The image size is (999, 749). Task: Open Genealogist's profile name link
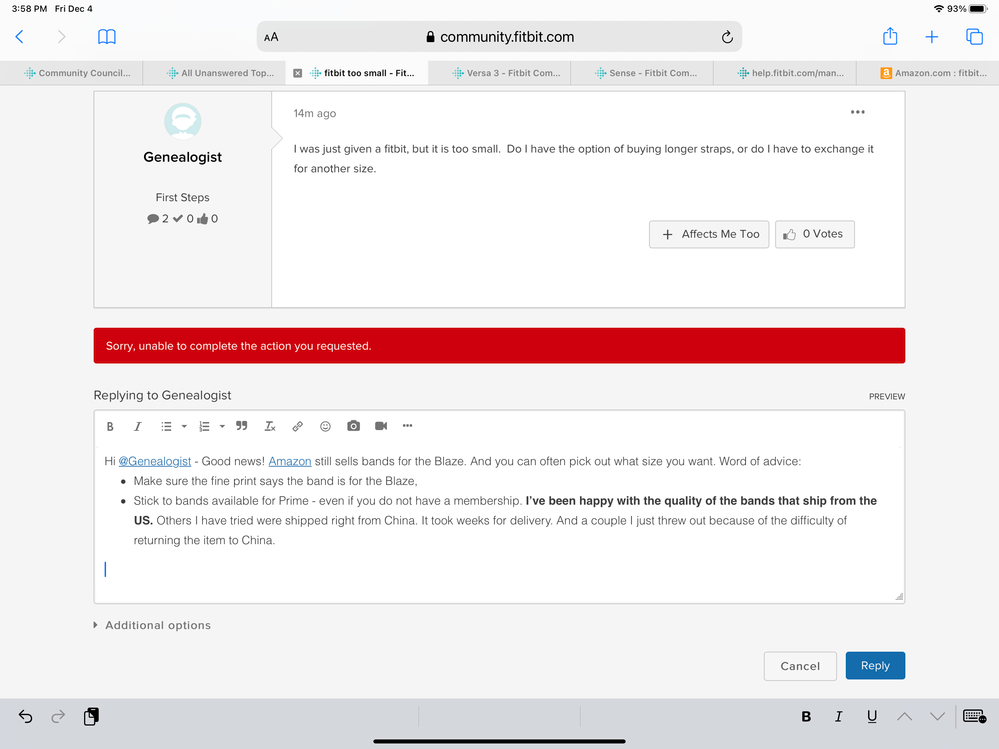[x=182, y=157]
